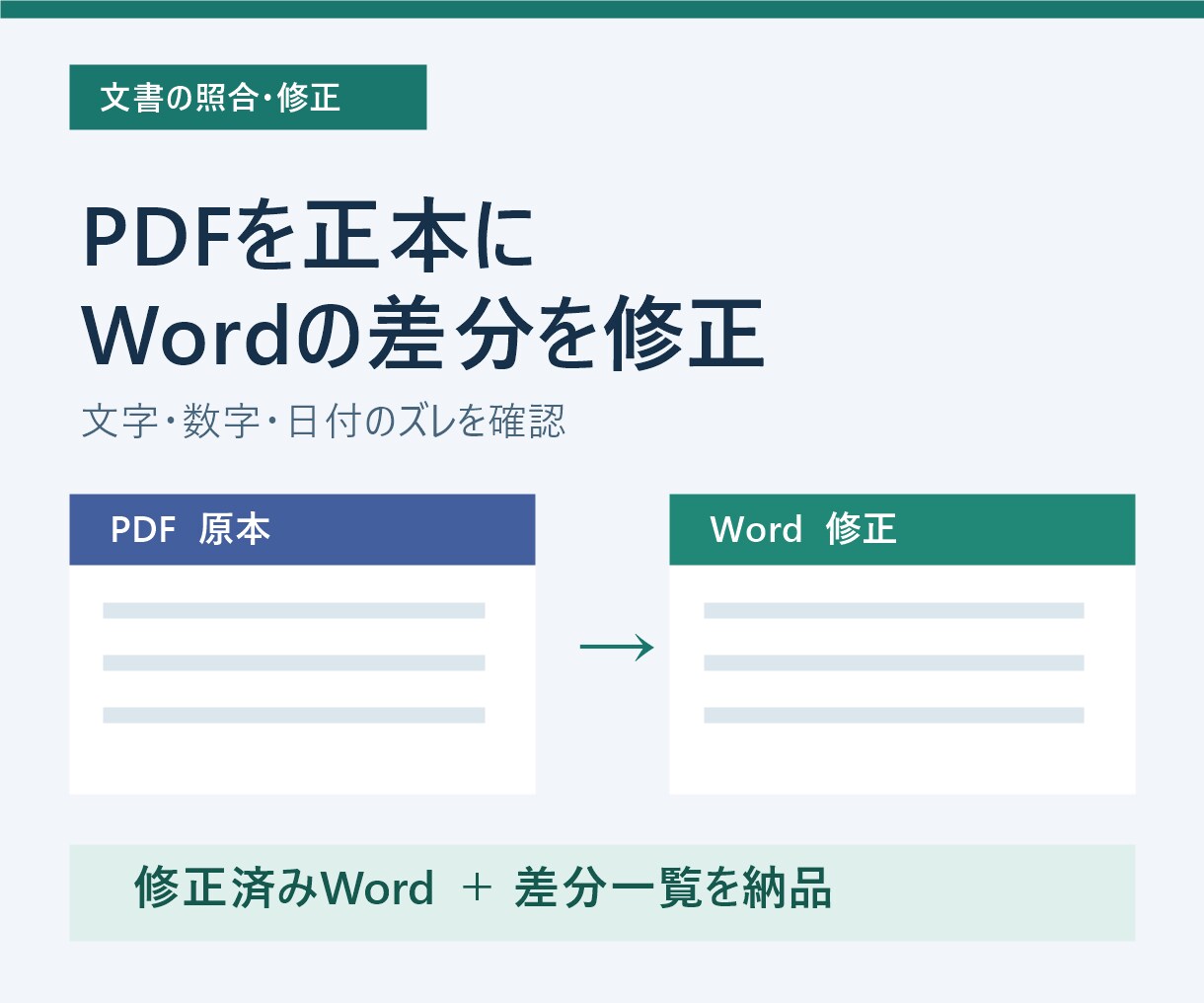The height and width of the screenshot is (1003, 1204).
Task: Click the 文書の照合・修正 green label
Action: 248,98
